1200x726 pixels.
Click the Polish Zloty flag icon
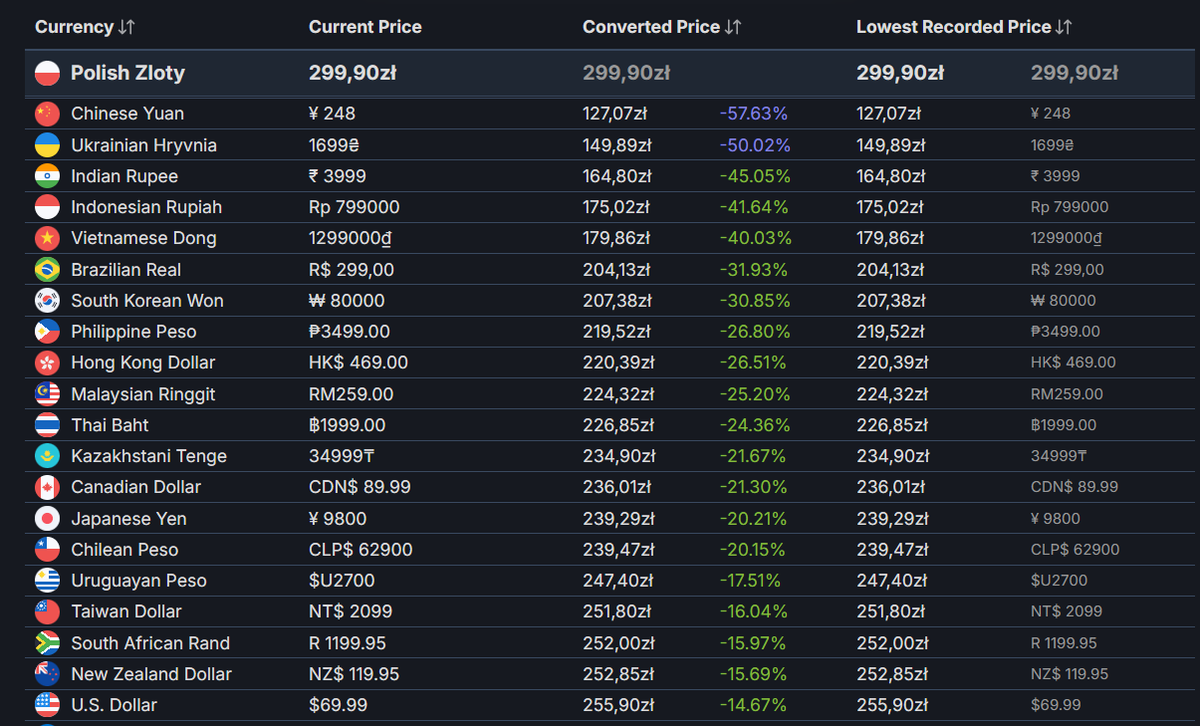(x=48, y=73)
